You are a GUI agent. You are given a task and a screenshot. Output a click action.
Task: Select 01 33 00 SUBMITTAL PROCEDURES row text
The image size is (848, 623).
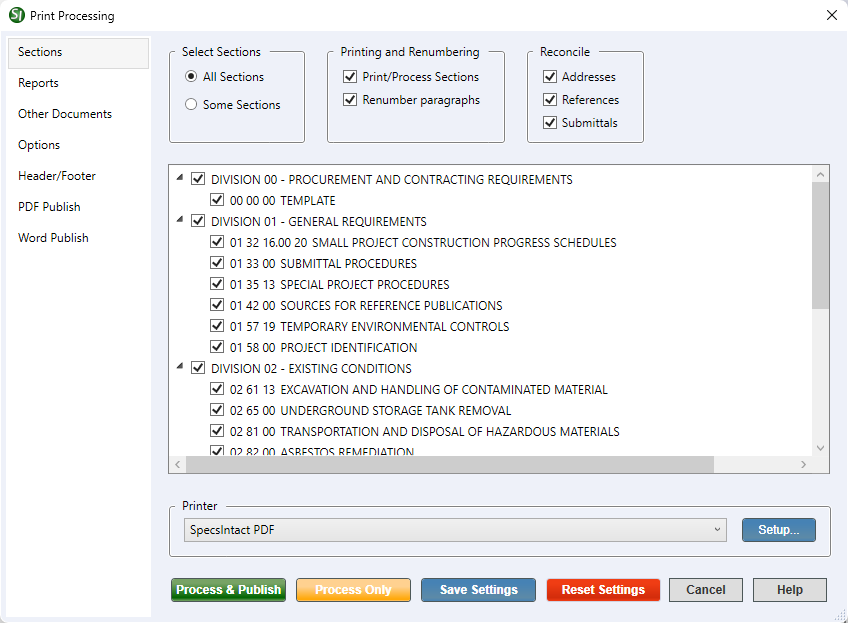323,264
